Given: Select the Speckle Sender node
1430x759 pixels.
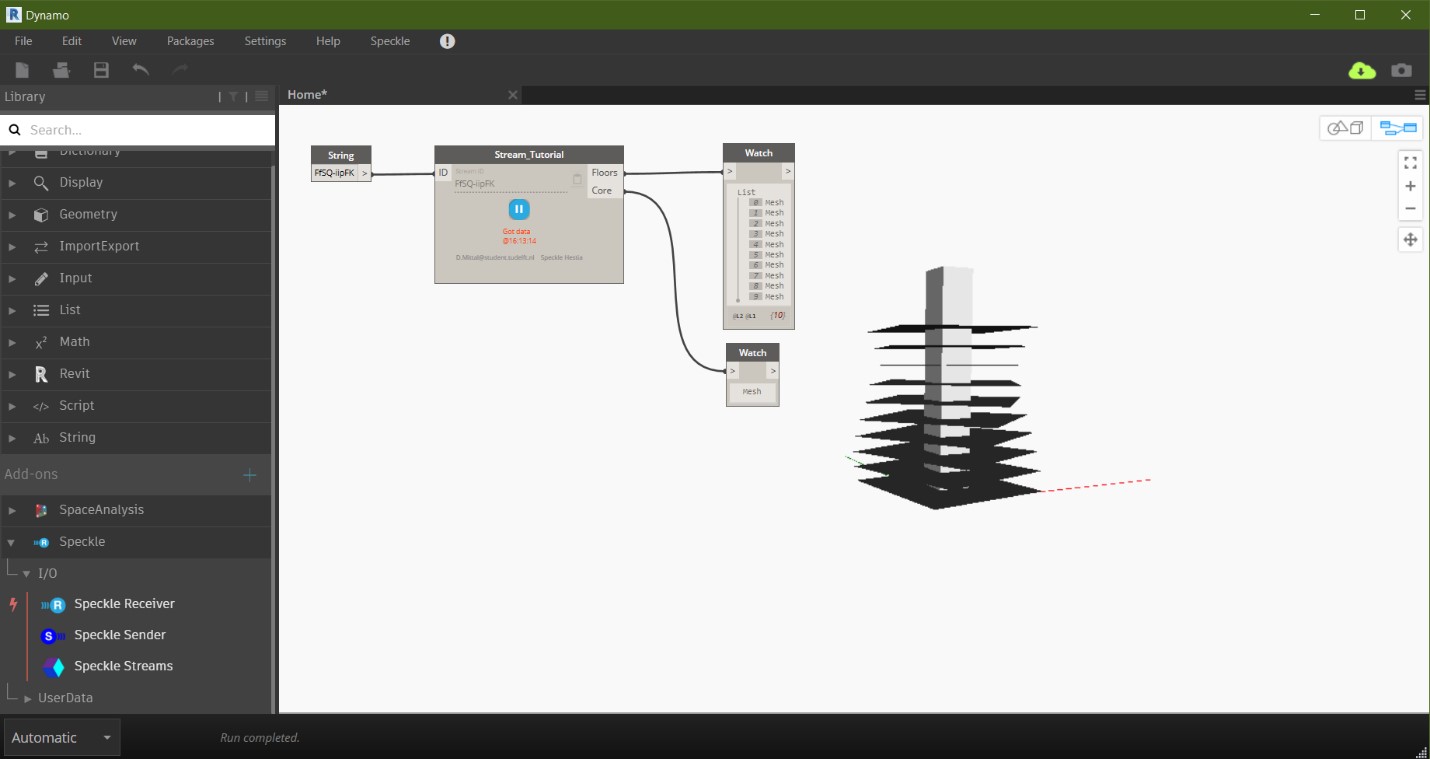Looking at the screenshot, I should pyautogui.click(x=119, y=634).
